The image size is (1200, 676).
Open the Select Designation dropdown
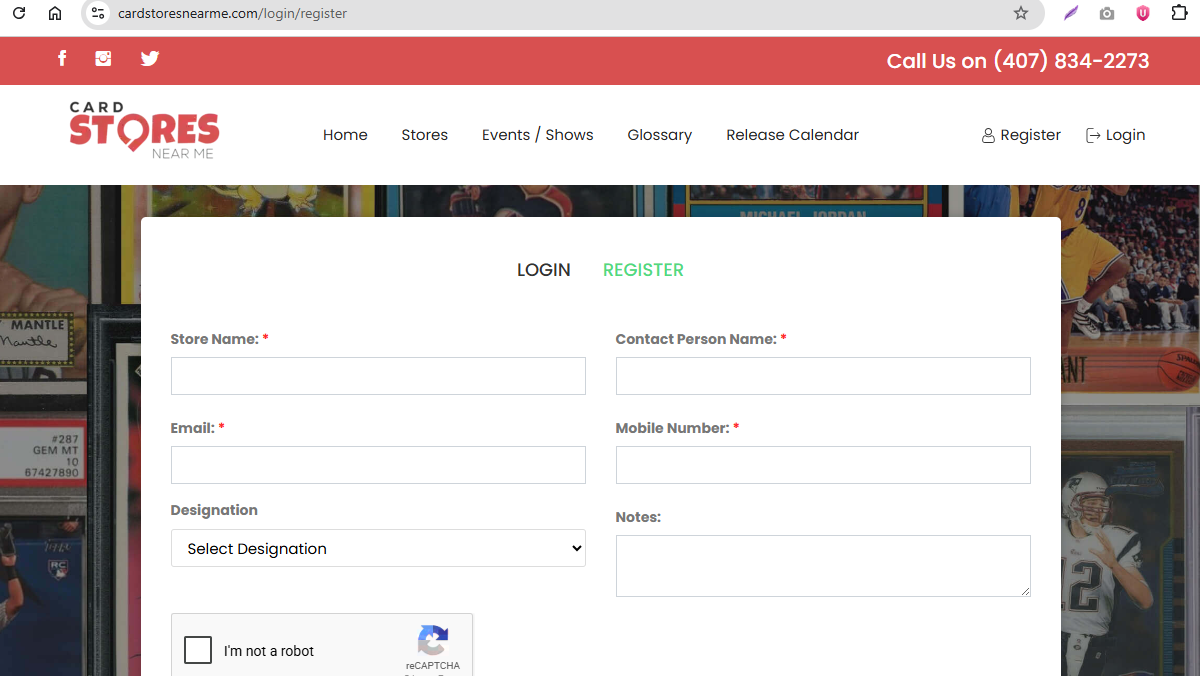coord(378,548)
